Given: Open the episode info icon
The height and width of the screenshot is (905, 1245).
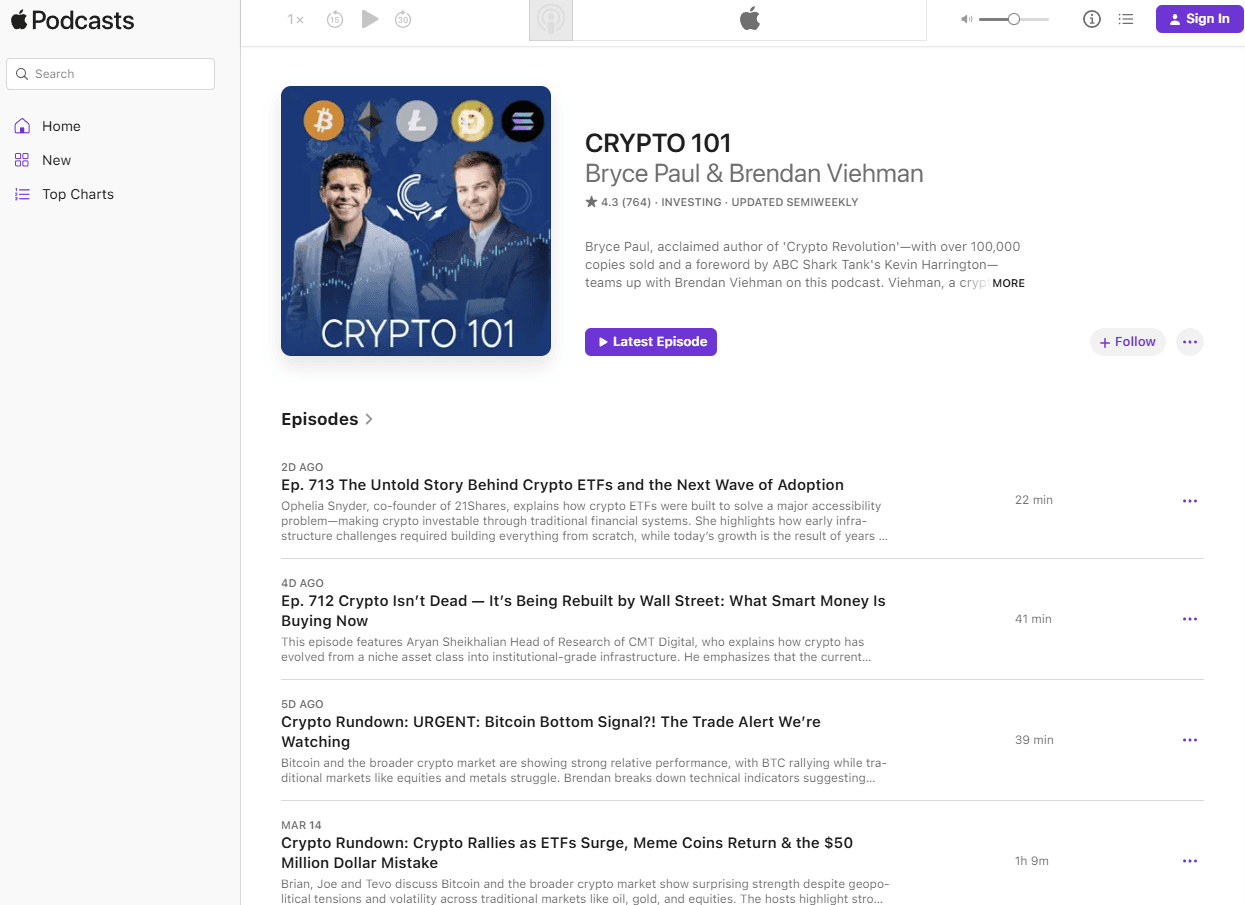Looking at the screenshot, I should pos(1092,19).
